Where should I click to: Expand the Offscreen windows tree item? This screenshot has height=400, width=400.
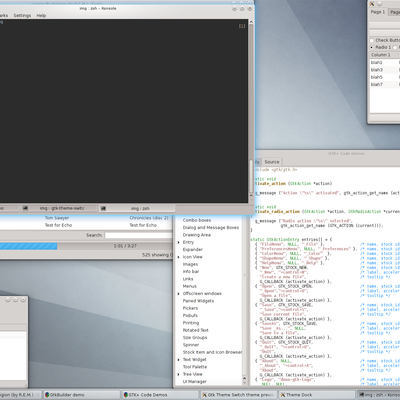click(179, 294)
